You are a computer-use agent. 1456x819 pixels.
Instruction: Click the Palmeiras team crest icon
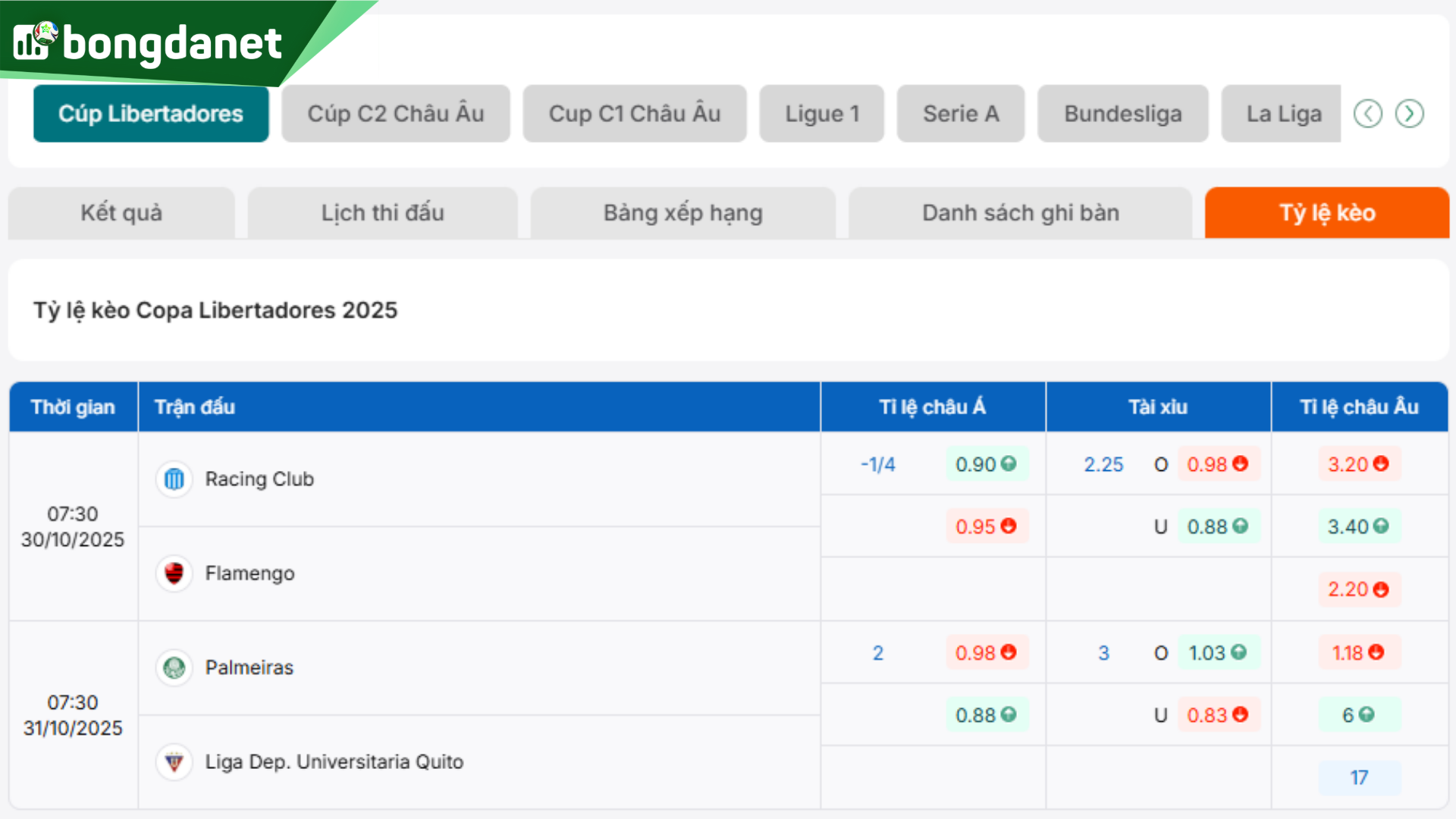coord(174,667)
